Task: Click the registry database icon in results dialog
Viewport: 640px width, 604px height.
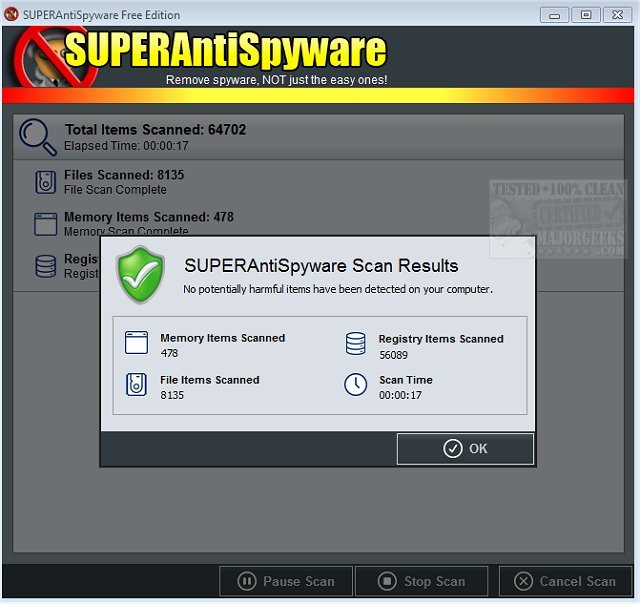Action: [356, 343]
